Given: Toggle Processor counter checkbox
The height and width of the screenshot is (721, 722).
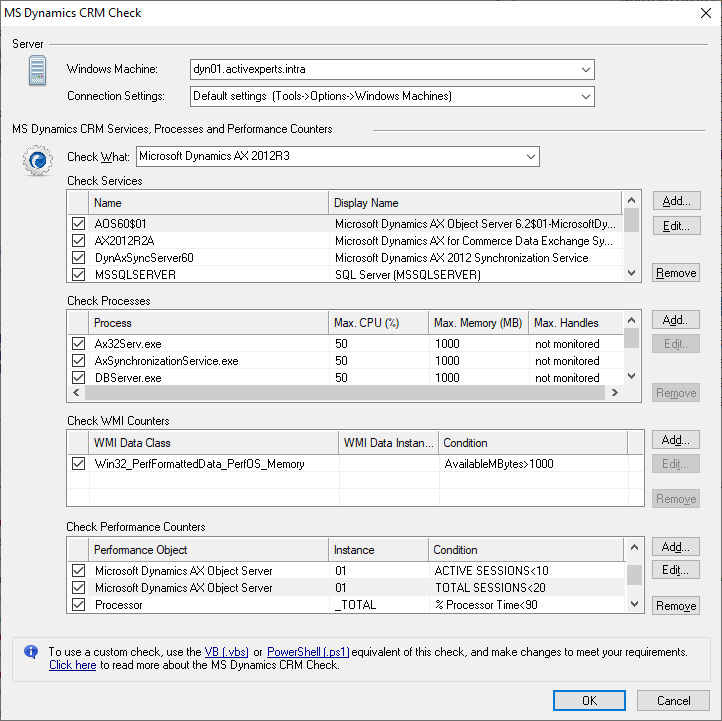Looking at the screenshot, I should click(x=78, y=605).
